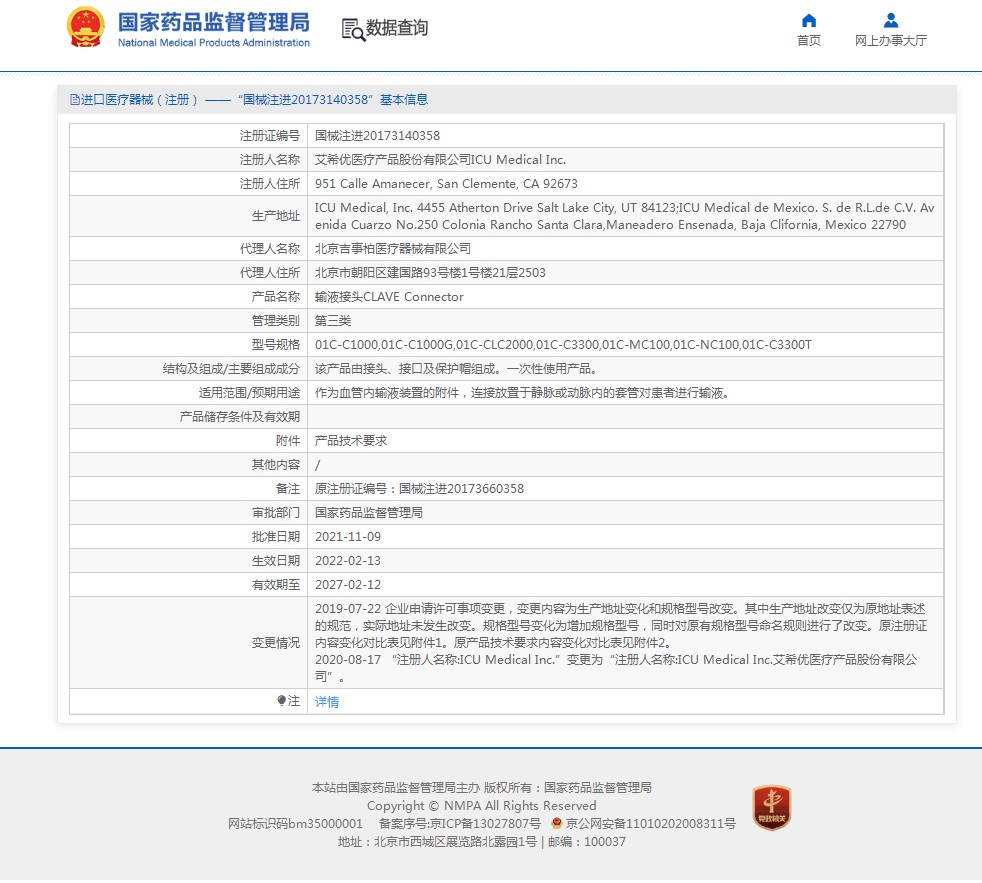Click the 批准日期 row label

(276, 537)
